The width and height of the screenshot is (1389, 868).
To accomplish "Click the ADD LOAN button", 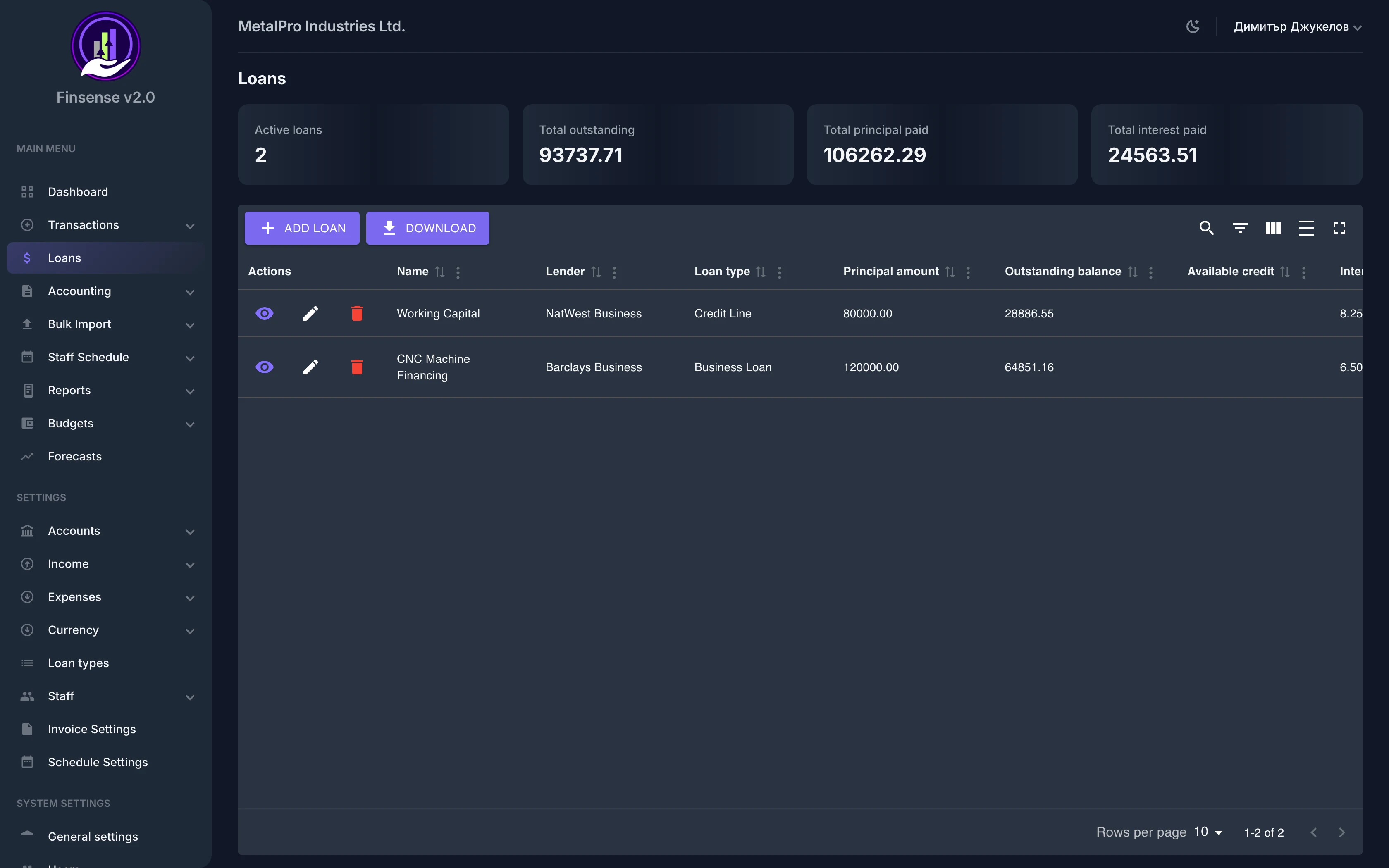I will tap(302, 228).
